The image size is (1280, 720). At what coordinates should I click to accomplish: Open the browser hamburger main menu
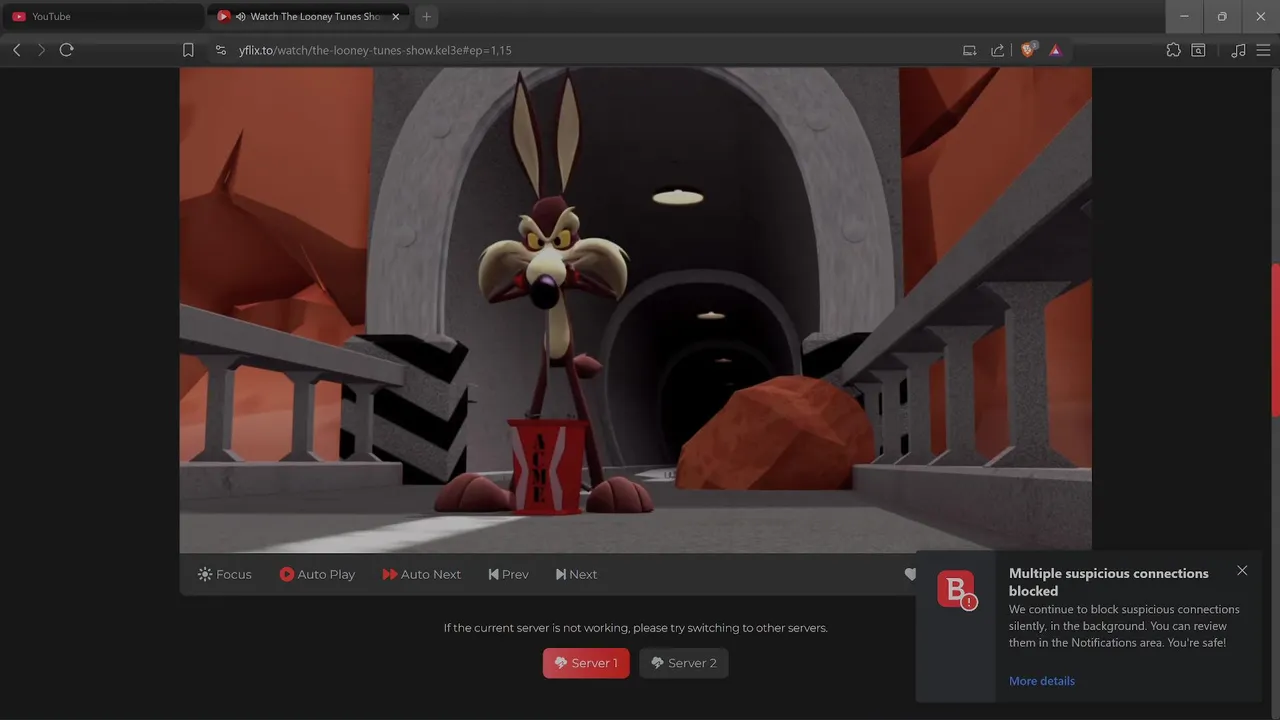pyautogui.click(x=1265, y=50)
